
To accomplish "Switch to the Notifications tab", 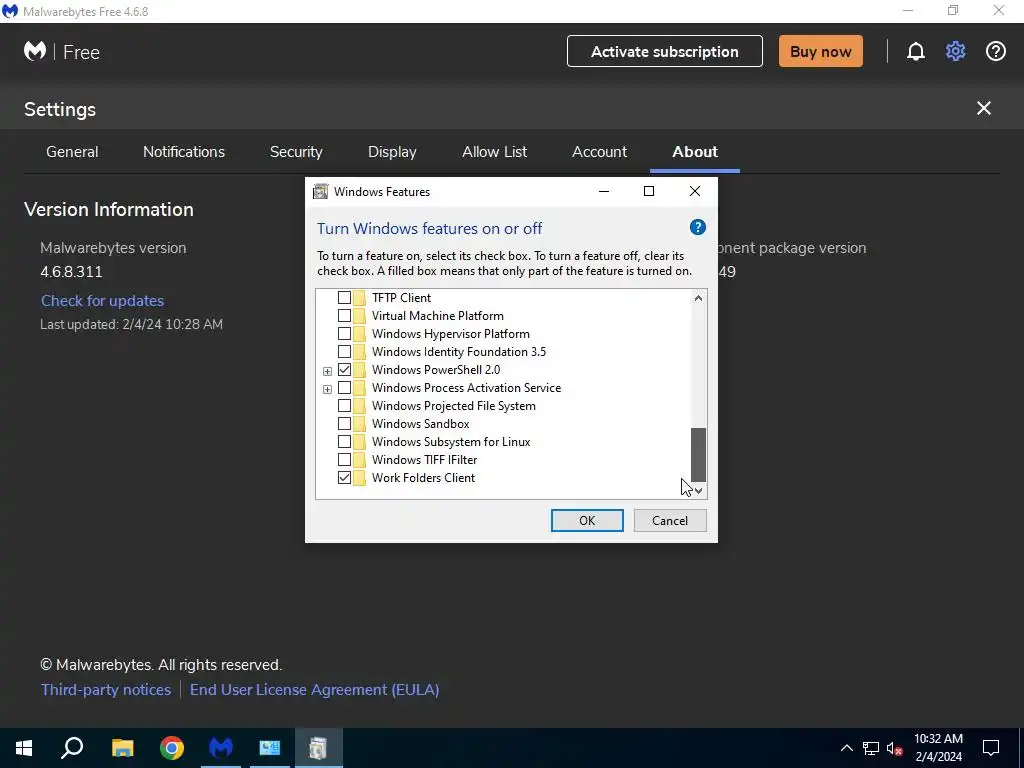I will [x=184, y=152].
